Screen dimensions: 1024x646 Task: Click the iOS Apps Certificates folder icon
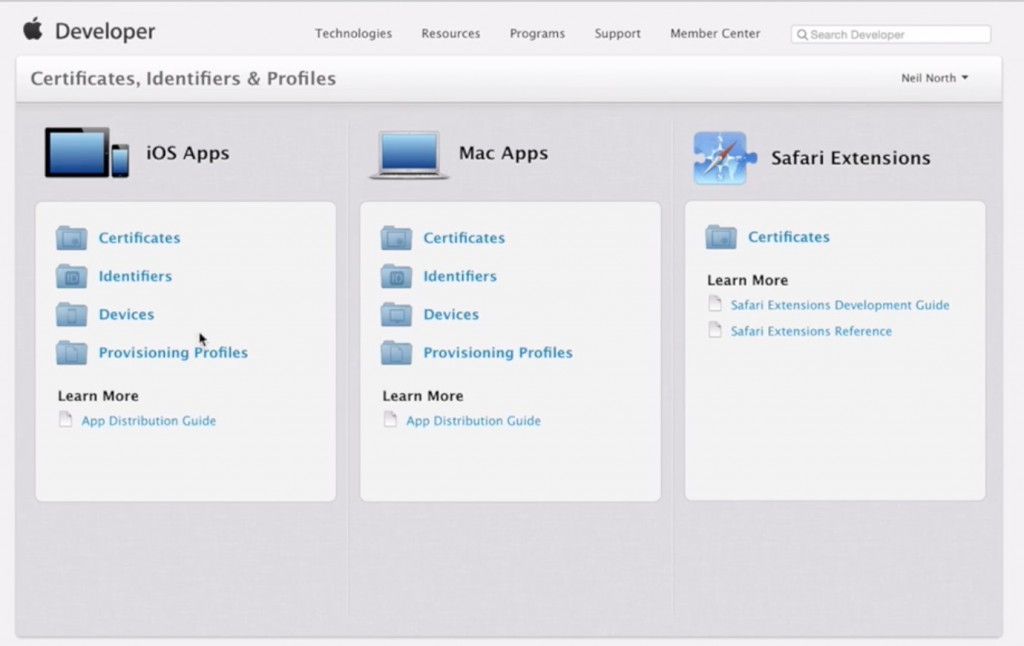pos(71,238)
